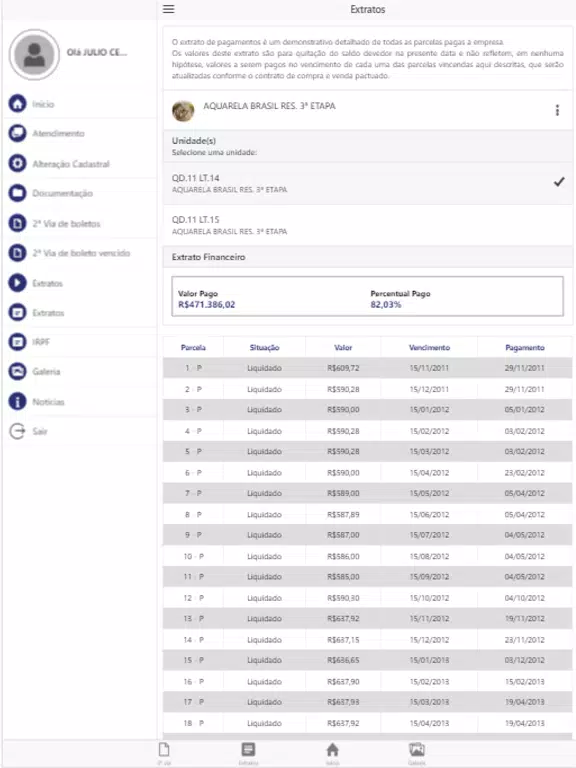576x768 pixels.
Task: Open IRPF icon in sidebar
Action: coord(18,342)
